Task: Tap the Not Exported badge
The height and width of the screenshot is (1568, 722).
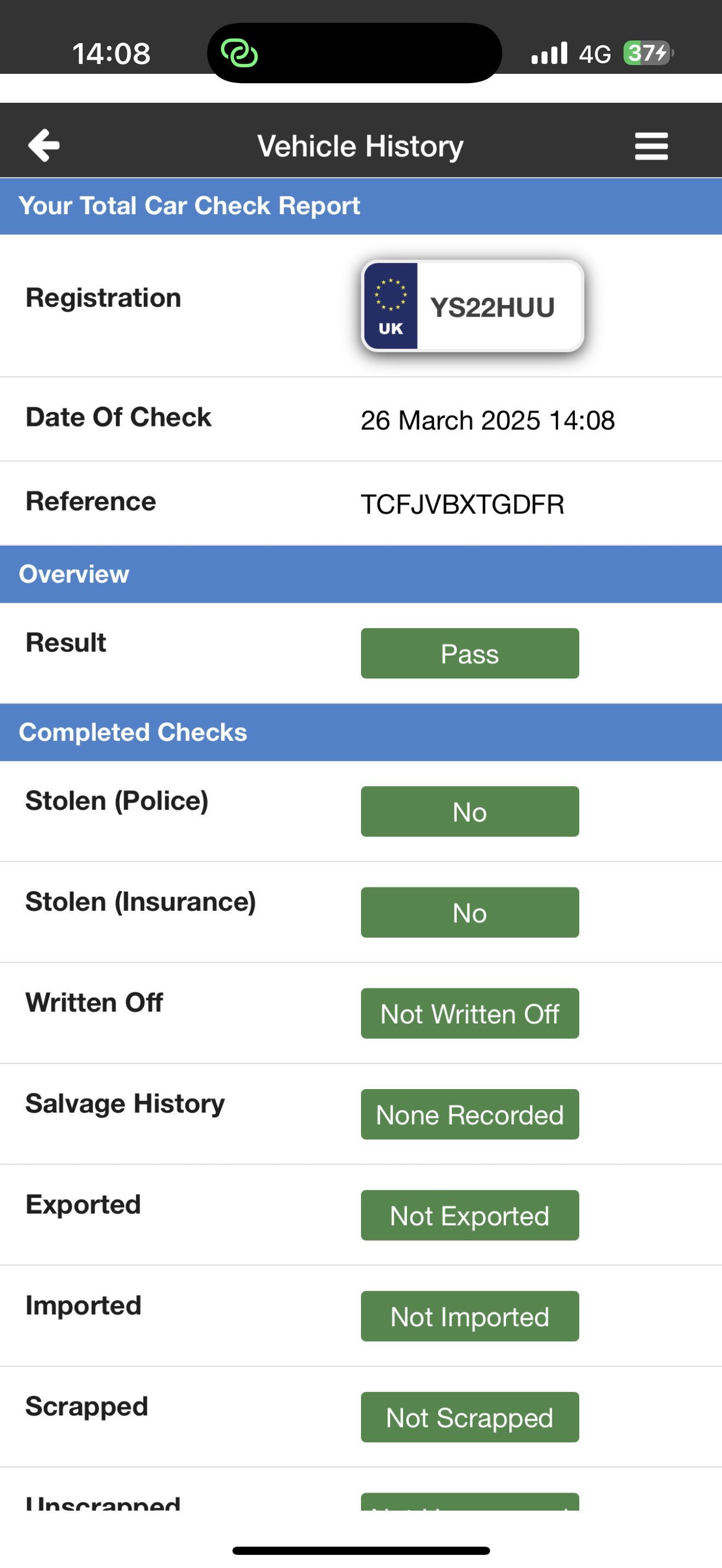Action: tap(470, 1215)
